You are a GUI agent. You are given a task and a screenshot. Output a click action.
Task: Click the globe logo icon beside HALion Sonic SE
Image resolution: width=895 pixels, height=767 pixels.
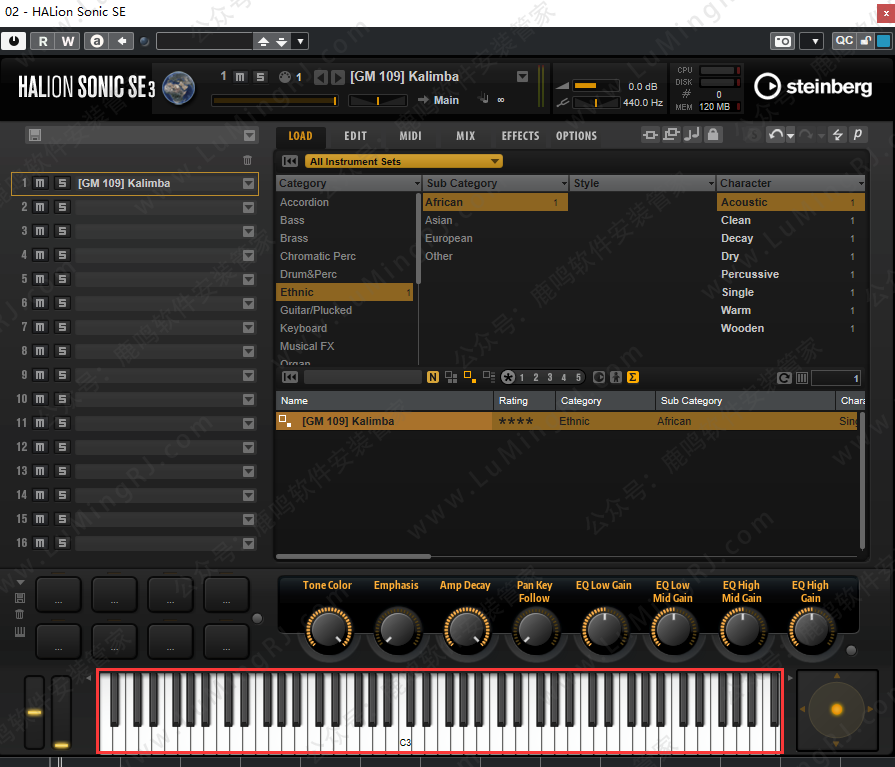pyautogui.click(x=179, y=88)
